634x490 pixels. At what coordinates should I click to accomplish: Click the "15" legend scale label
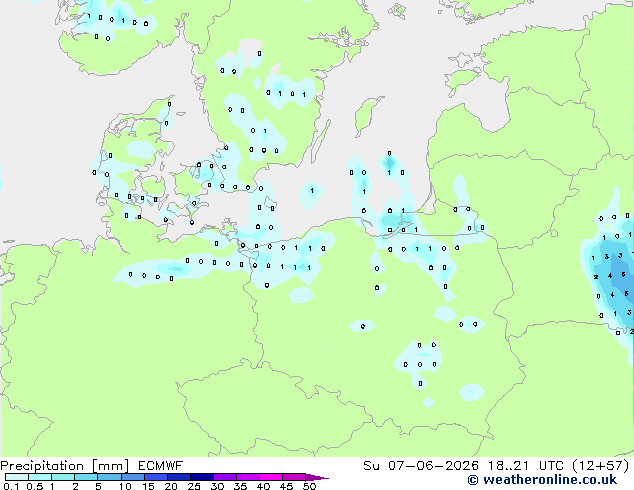pyautogui.click(x=148, y=486)
